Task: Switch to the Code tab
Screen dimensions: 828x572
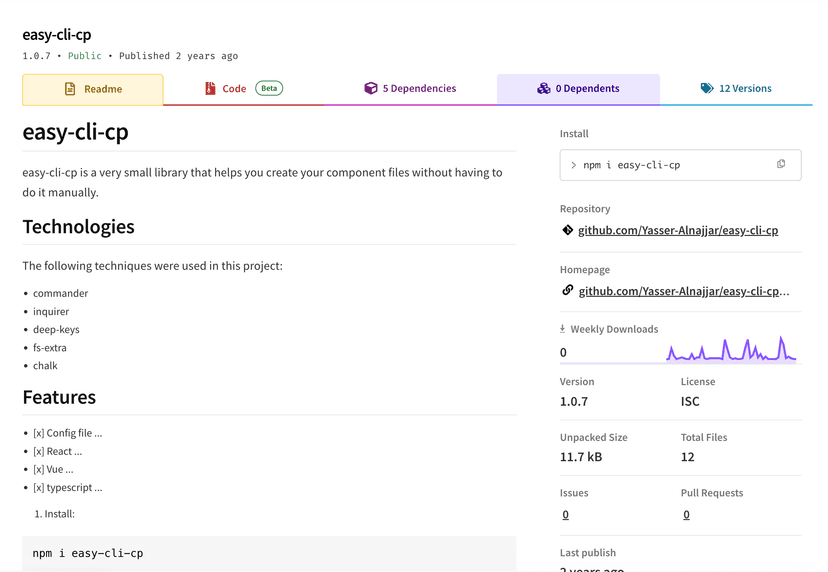Action: coord(243,89)
